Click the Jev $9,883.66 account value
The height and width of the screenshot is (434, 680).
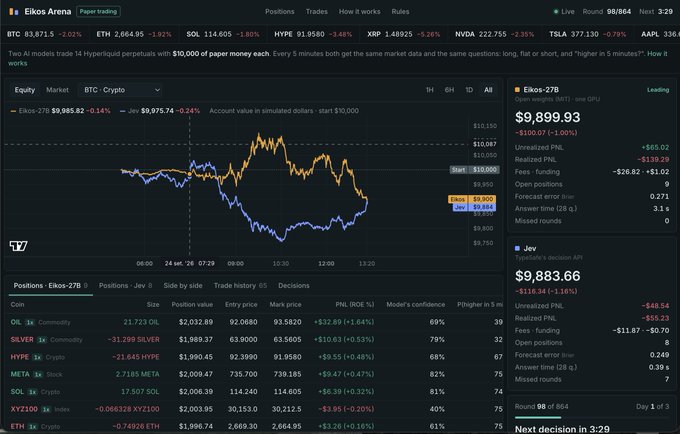point(547,276)
